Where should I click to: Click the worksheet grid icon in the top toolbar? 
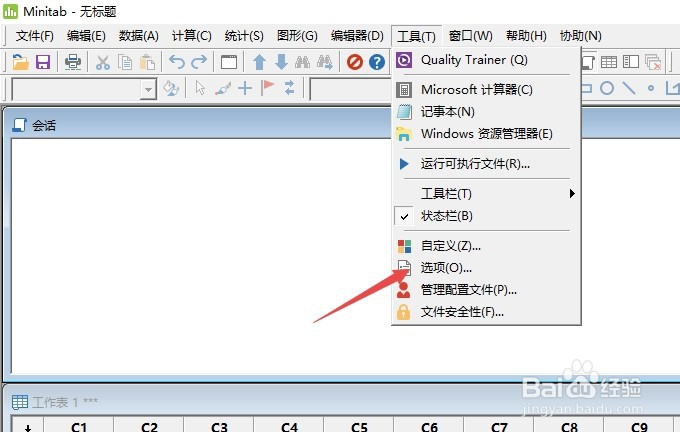click(609, 62)
